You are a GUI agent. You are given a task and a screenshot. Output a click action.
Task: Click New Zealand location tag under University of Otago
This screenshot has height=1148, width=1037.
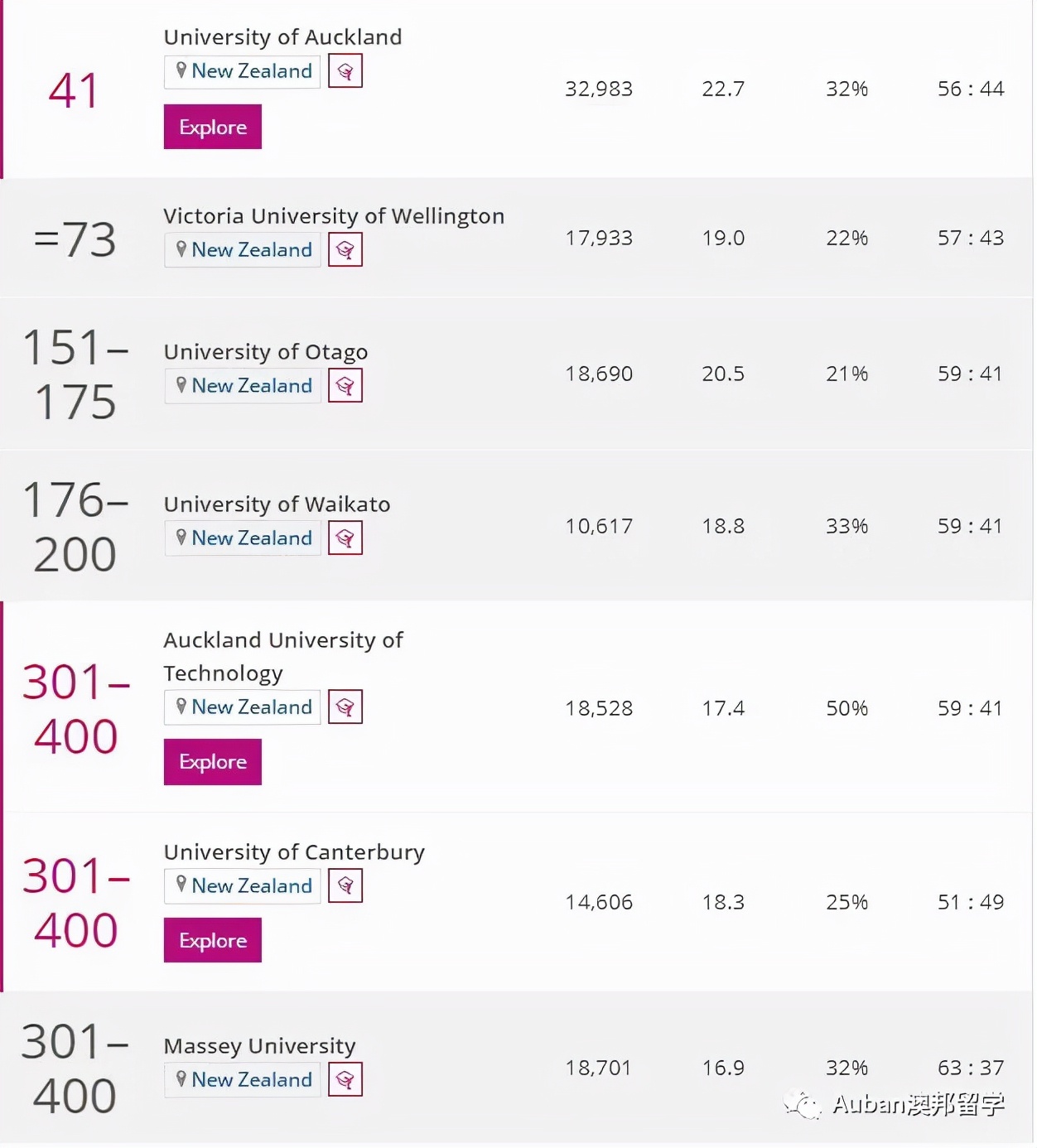(x=244, y=386)
